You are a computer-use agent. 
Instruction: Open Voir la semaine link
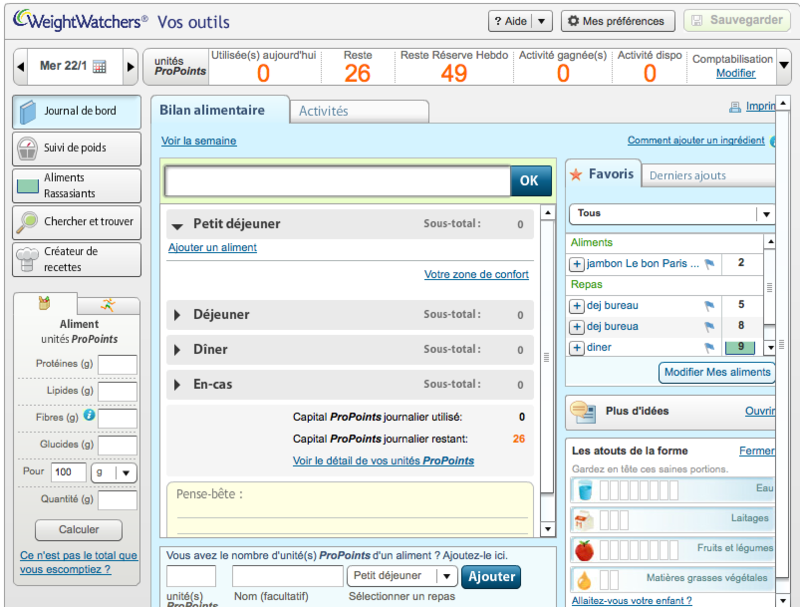[x=199, y=141]
